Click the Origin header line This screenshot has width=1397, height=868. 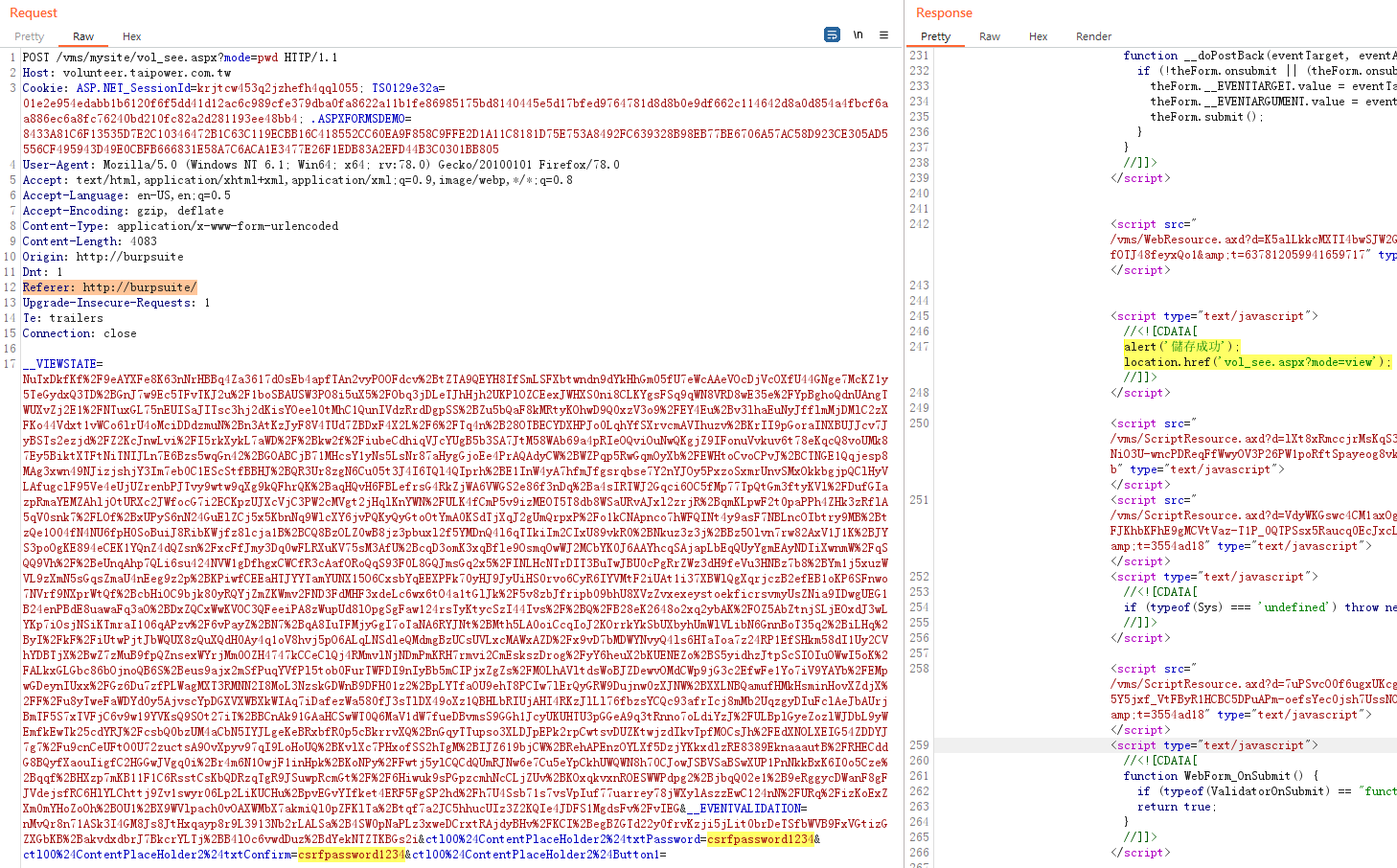103,257
